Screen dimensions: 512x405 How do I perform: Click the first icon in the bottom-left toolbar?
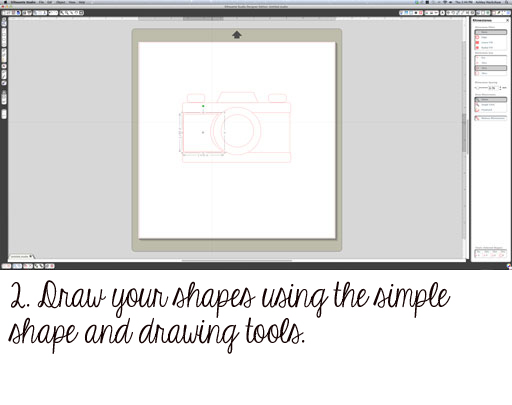click(4, 266)
